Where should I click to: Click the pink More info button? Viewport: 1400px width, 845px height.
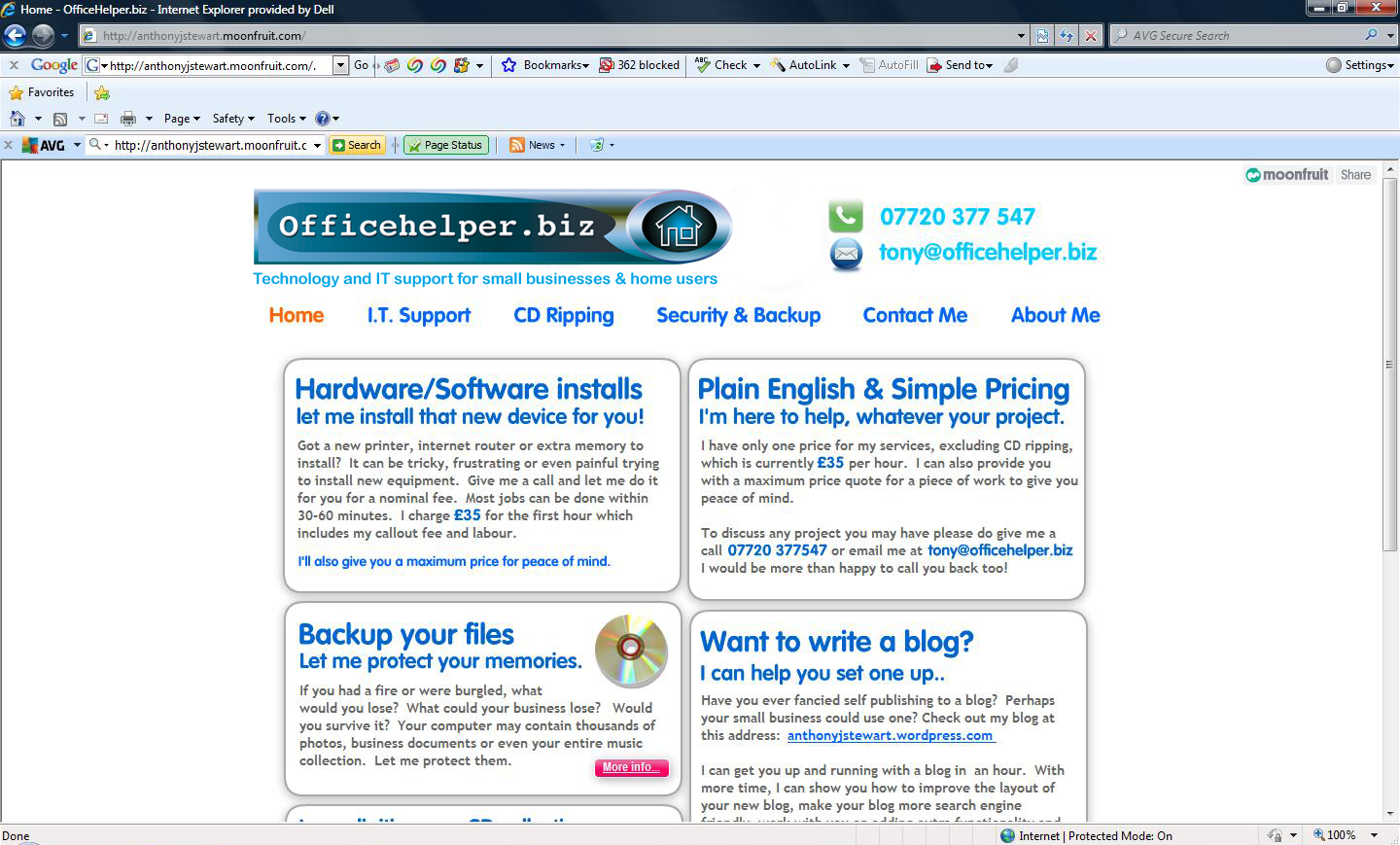click(631, 768)
